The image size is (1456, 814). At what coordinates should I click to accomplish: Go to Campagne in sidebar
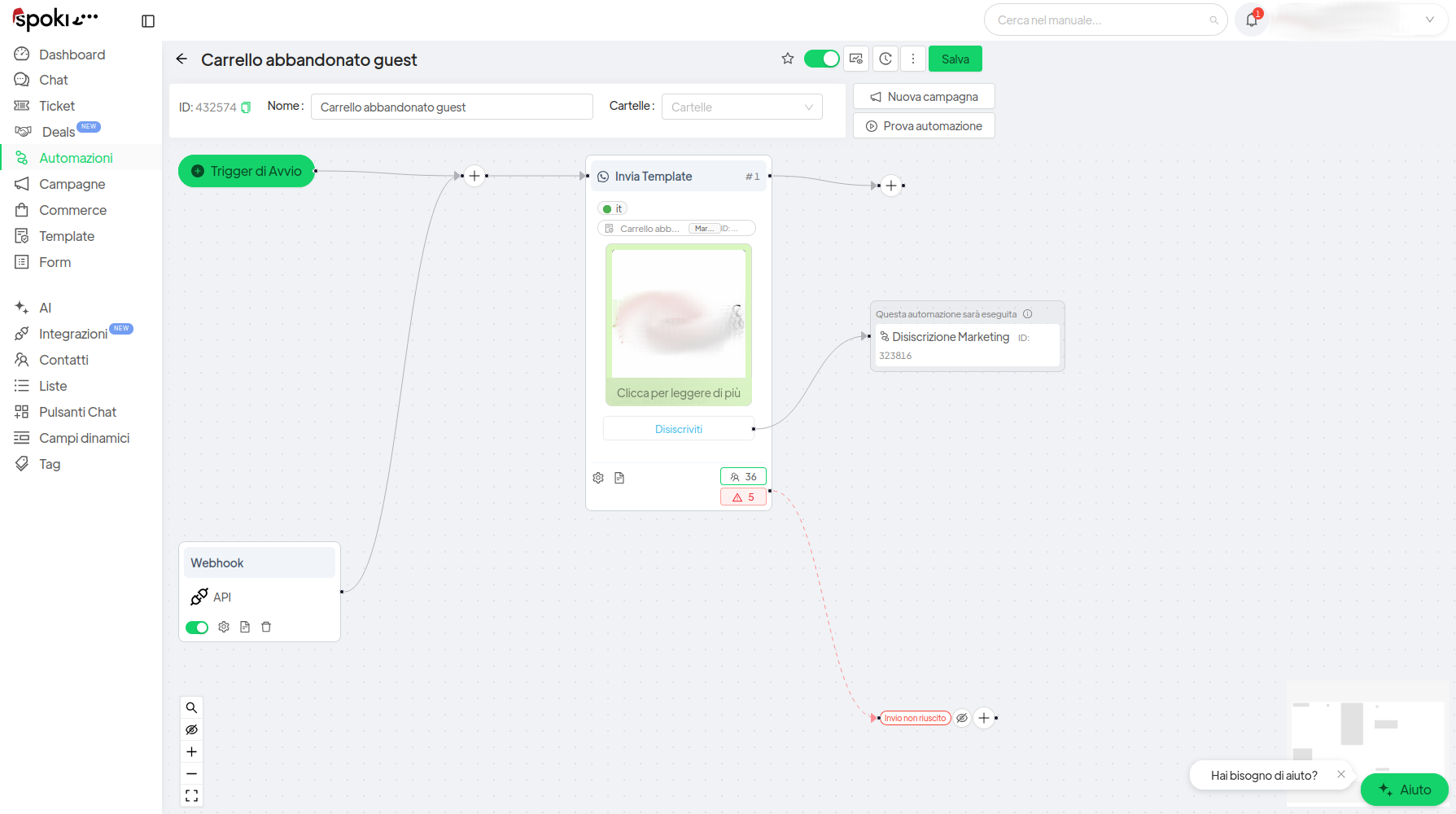(x=72, y=184)
